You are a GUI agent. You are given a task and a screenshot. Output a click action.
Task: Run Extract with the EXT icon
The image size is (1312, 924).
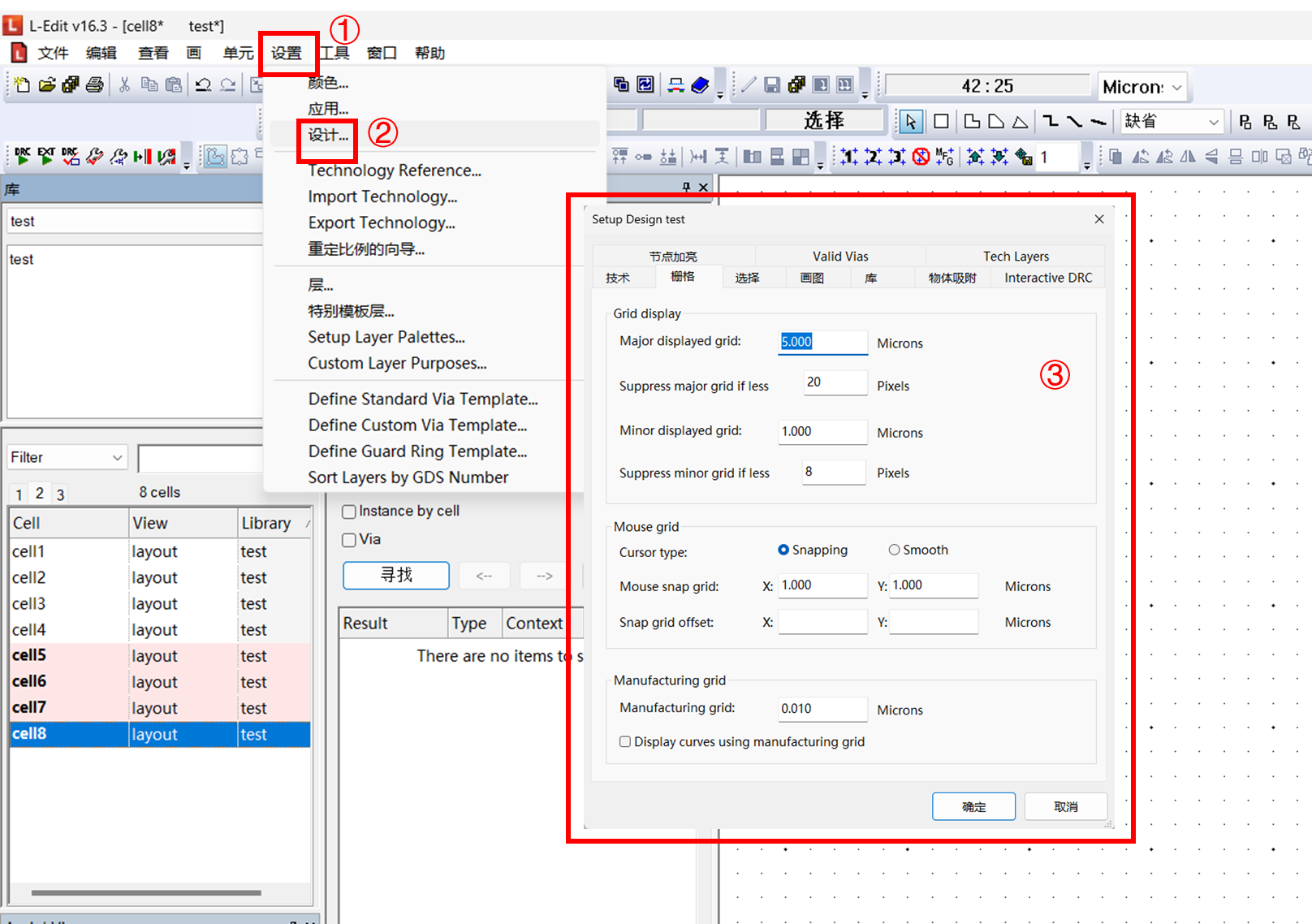[46, 156]
